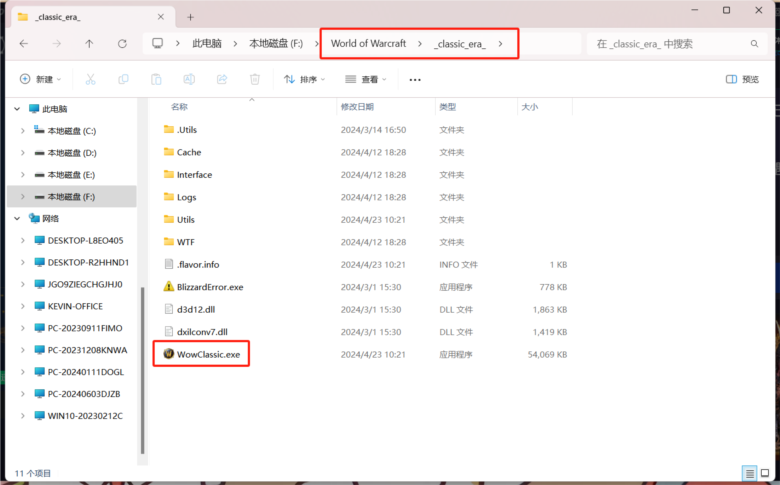This screenshot has width=780, height=485.
Task: Click _classic_era_ breadcrumb segment
Action: pos(460,44)
